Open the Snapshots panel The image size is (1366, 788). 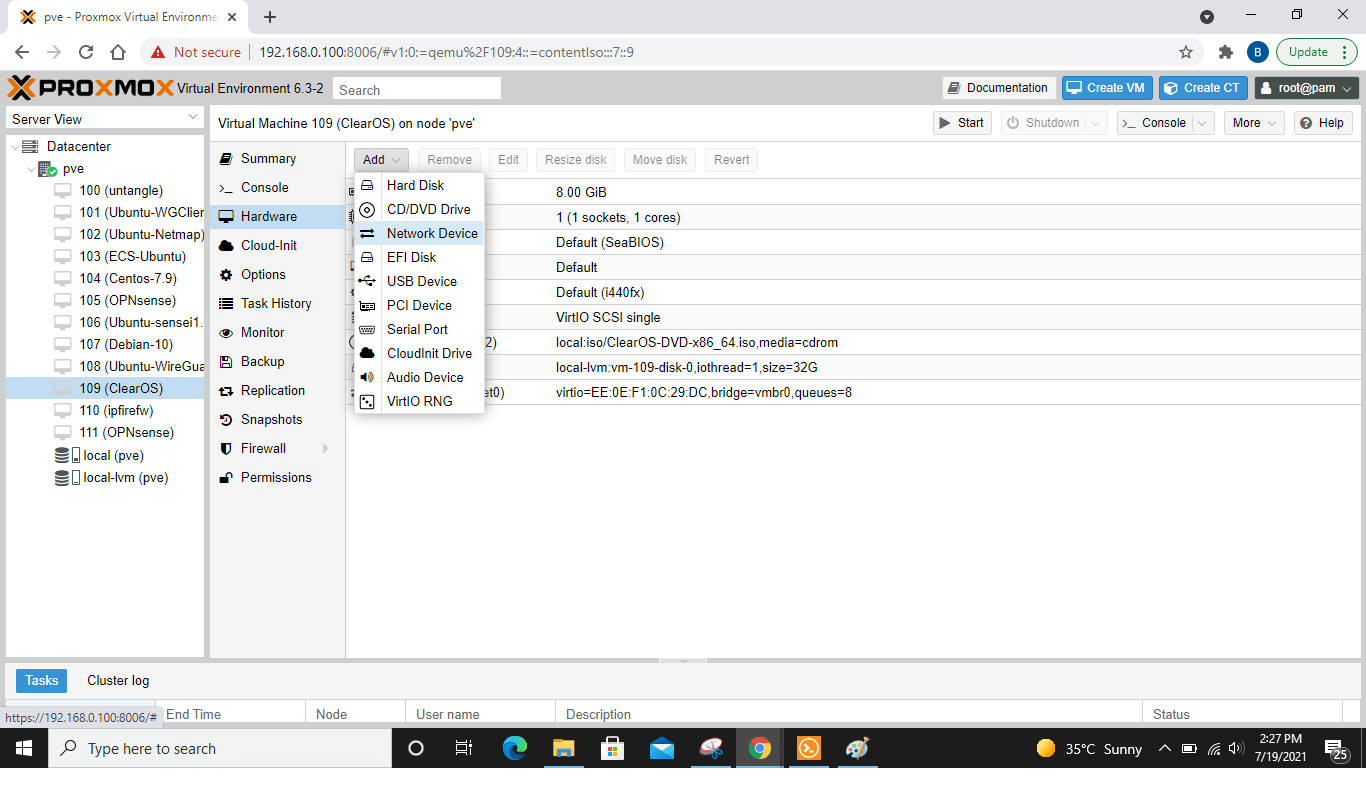tap(273, 419)
